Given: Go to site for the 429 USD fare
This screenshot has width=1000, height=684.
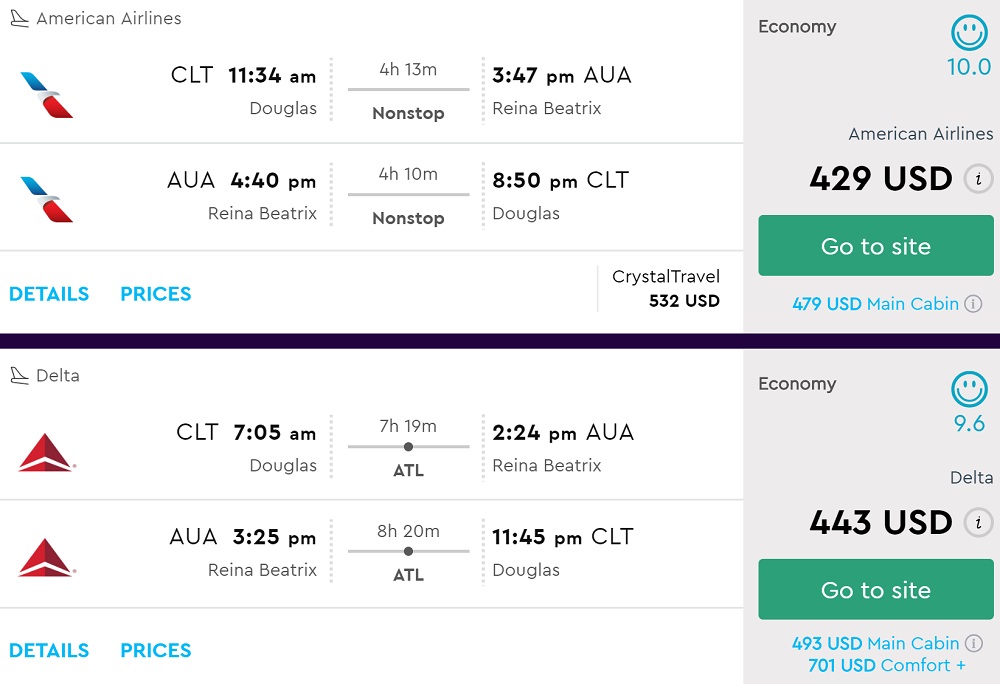Looking at the screenshot, I should click(875, 246).
